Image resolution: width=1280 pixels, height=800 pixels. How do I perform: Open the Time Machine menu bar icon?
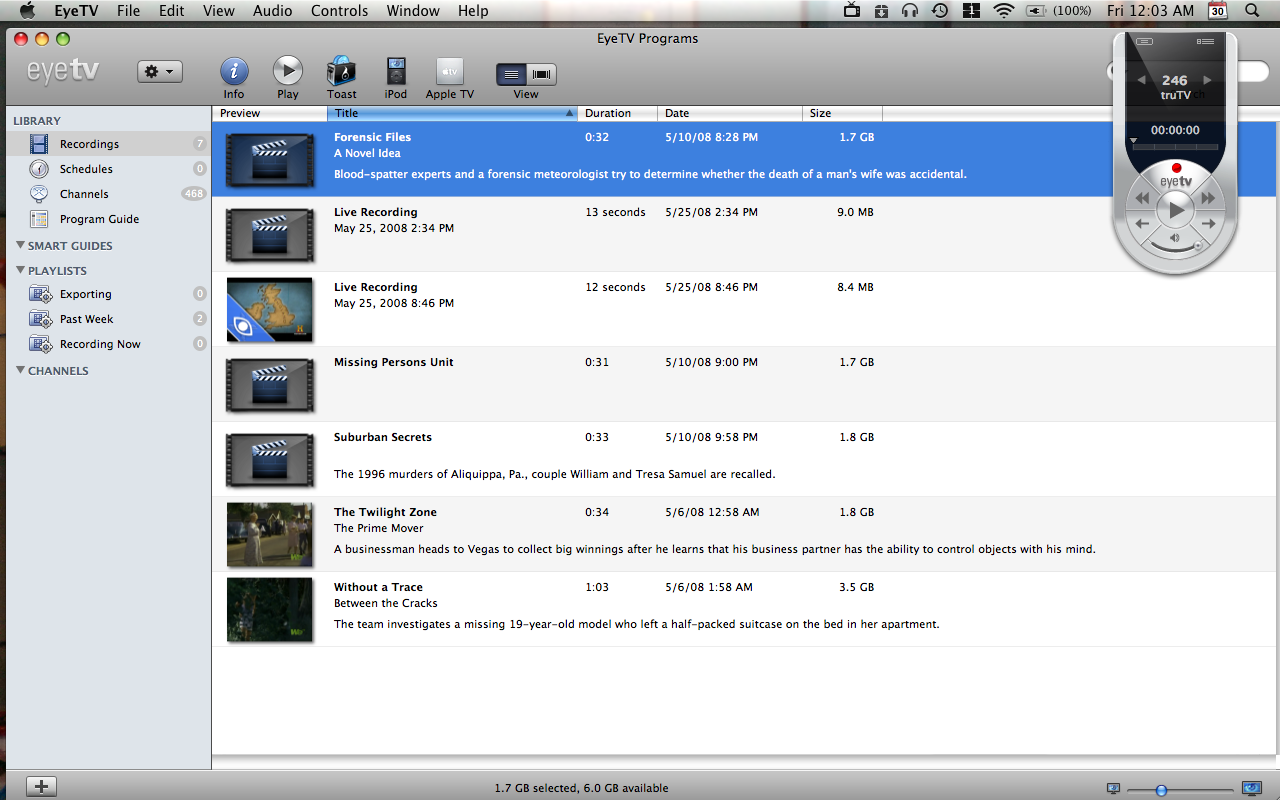coord(940,11)
